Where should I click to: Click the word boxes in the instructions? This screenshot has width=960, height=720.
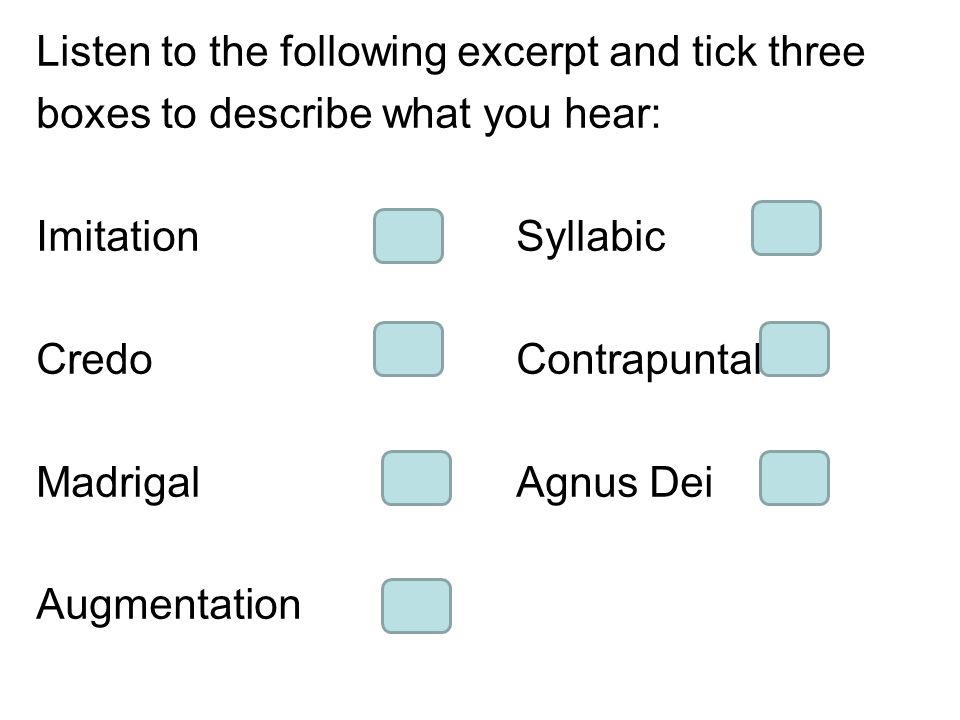94,114
